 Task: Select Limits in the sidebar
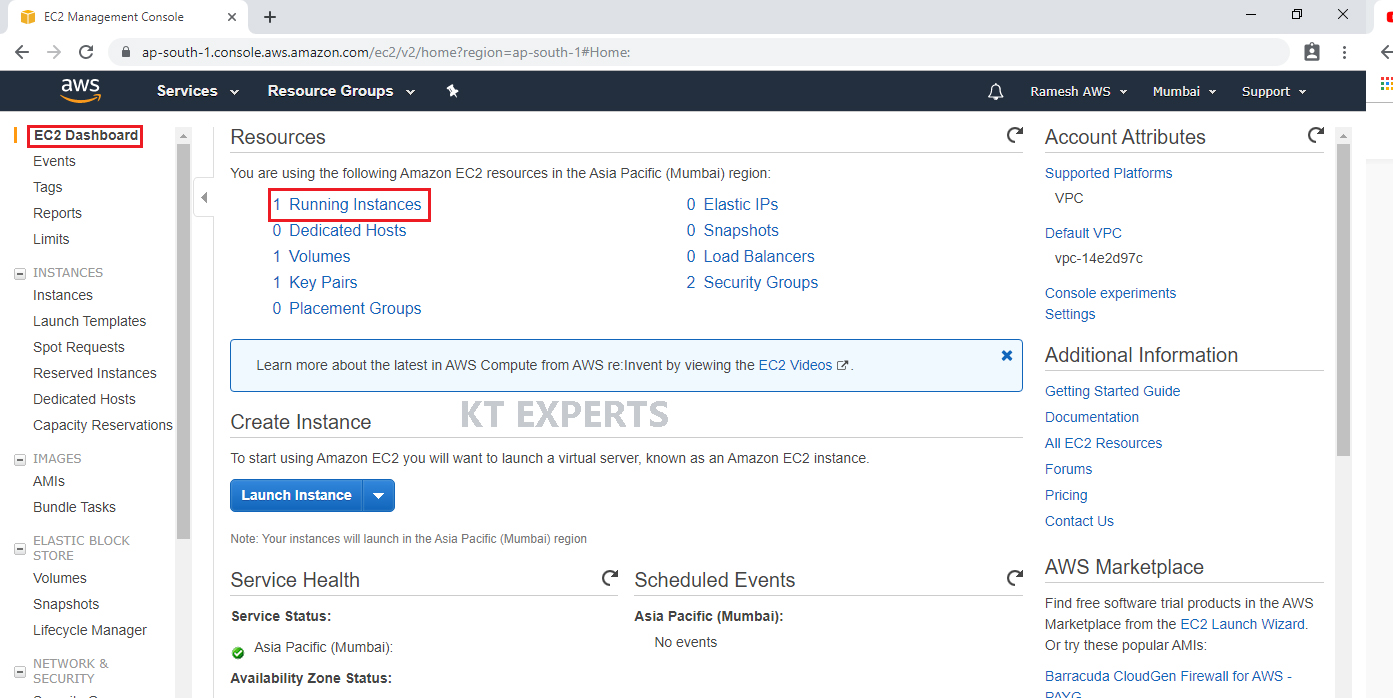click(x=51, y=239)
